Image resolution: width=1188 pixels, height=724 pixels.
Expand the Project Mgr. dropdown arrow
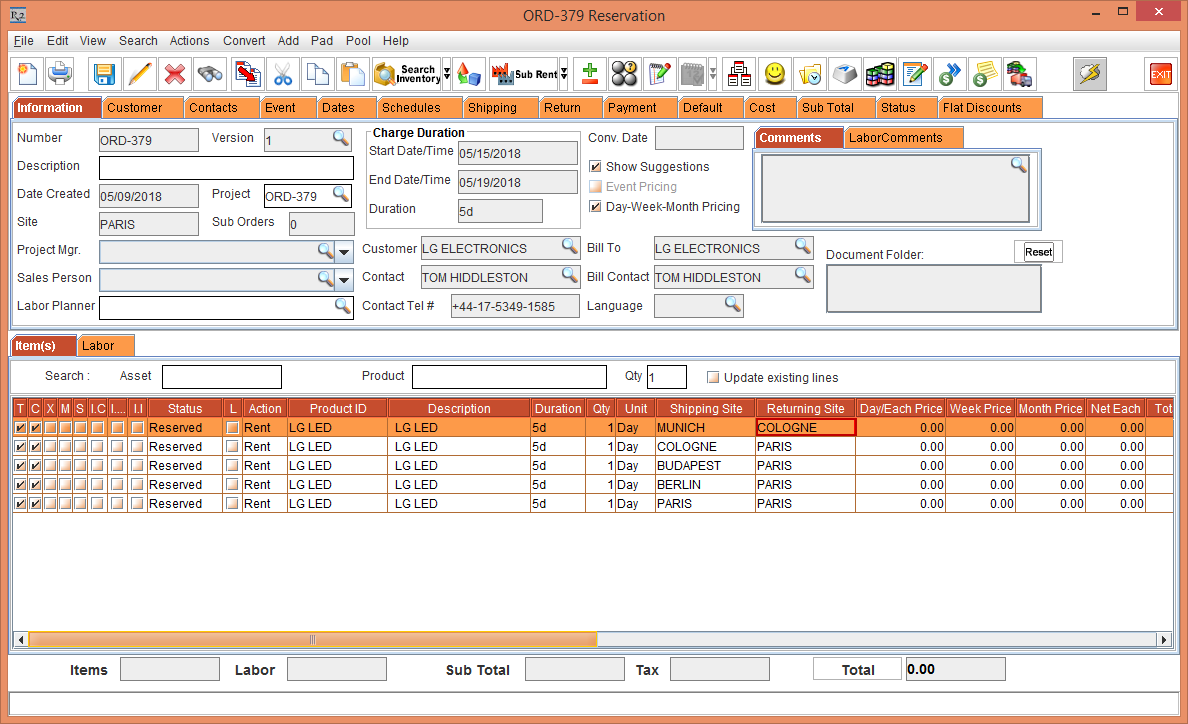(x=345, y=251)
